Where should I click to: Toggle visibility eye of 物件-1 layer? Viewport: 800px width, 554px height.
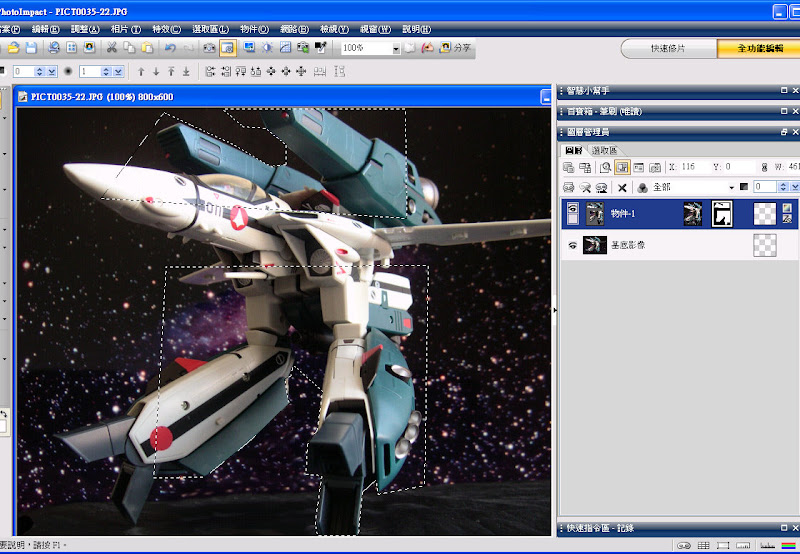[573, 208]
